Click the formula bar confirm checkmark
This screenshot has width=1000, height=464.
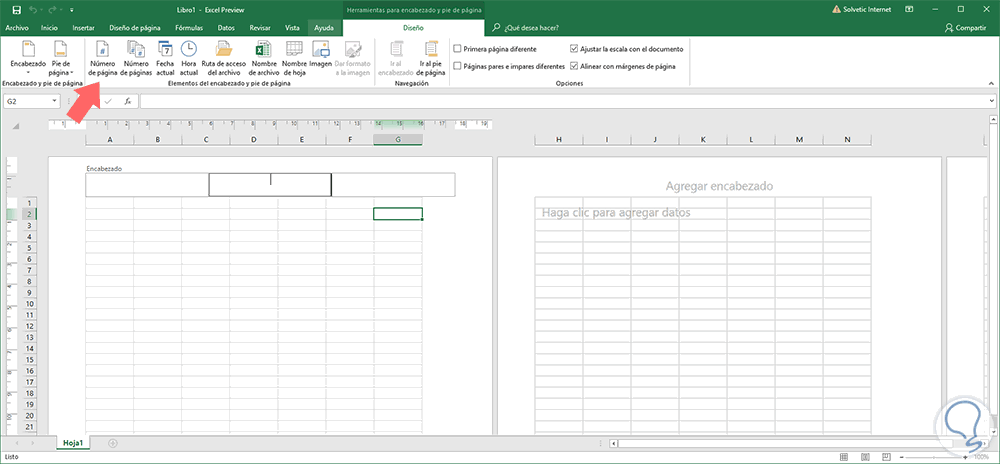(x=108, y=101)
